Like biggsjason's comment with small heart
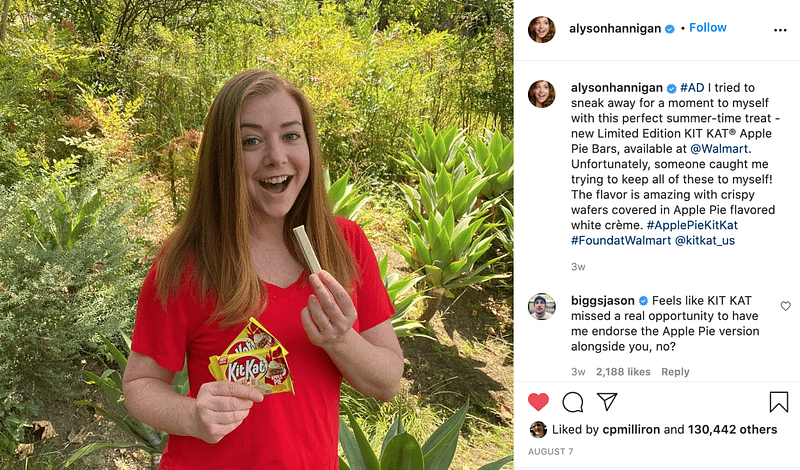The image size is (800, 470). [x=786, y=306]
